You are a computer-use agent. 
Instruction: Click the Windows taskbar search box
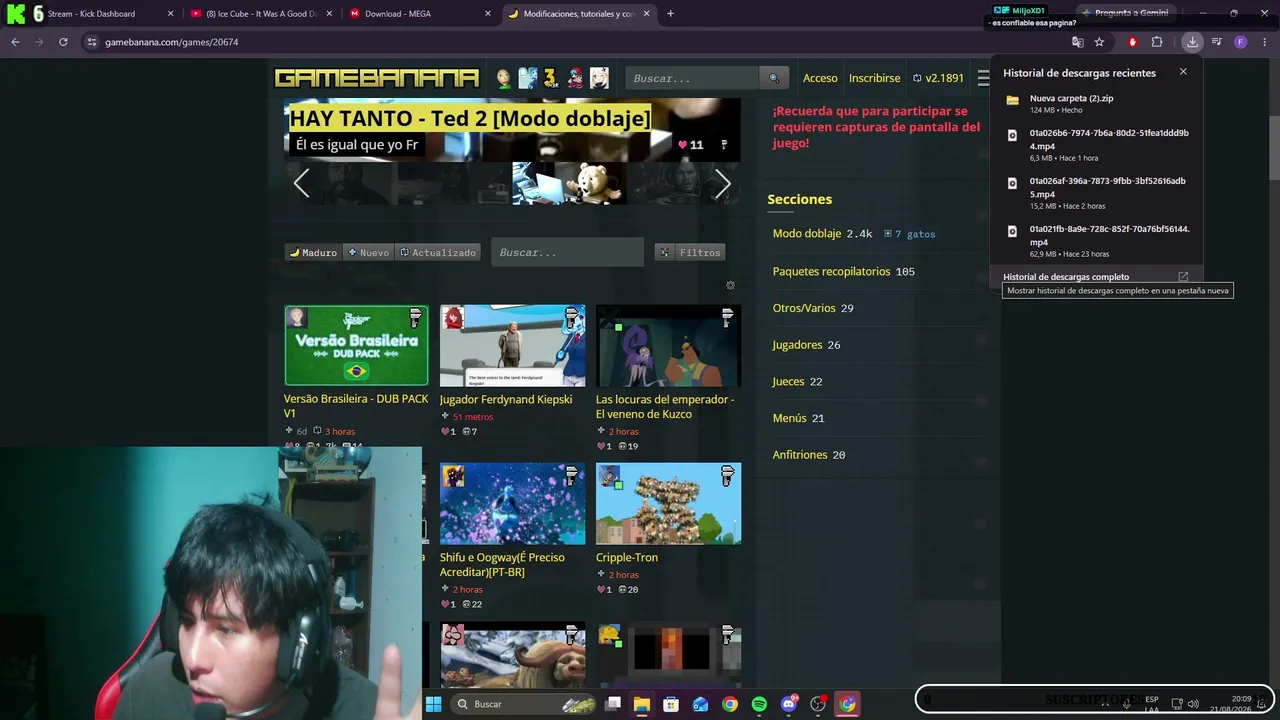pos(523,704)
